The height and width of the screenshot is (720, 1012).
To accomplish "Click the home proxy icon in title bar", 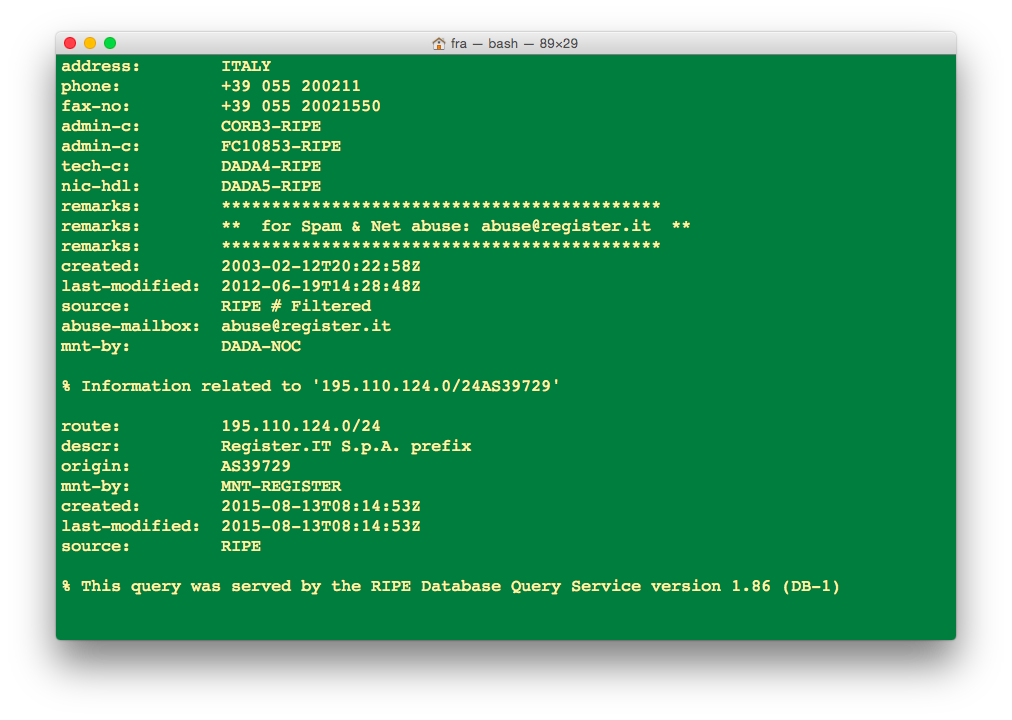I will click(x=437, y=43).
